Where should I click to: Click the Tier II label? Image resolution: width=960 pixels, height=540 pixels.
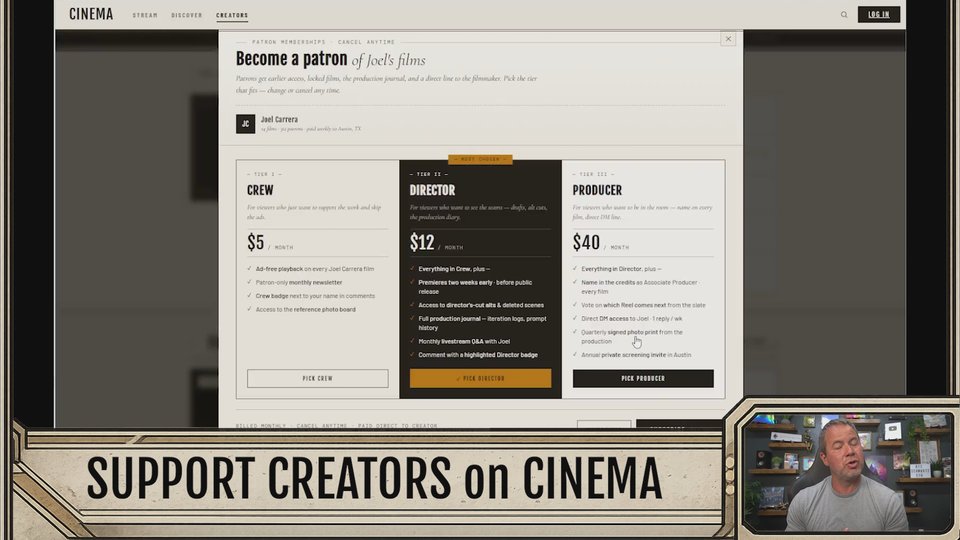[x=429, y=174]
